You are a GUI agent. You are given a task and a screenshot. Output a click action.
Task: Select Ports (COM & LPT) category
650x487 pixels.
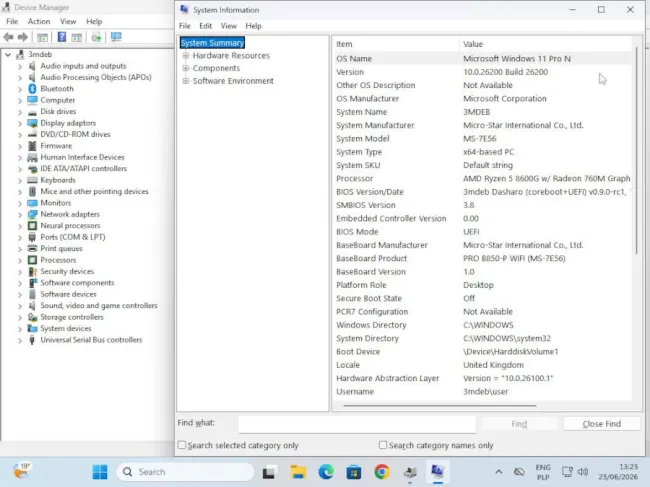73,237
